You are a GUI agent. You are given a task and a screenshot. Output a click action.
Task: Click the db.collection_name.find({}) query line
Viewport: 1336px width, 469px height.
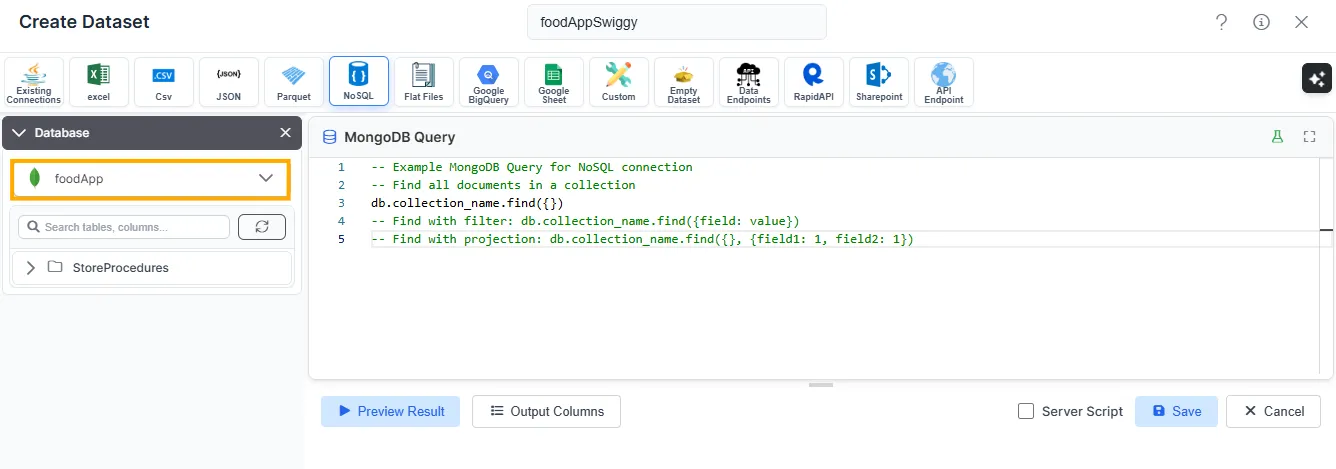[x=467, y=203]
